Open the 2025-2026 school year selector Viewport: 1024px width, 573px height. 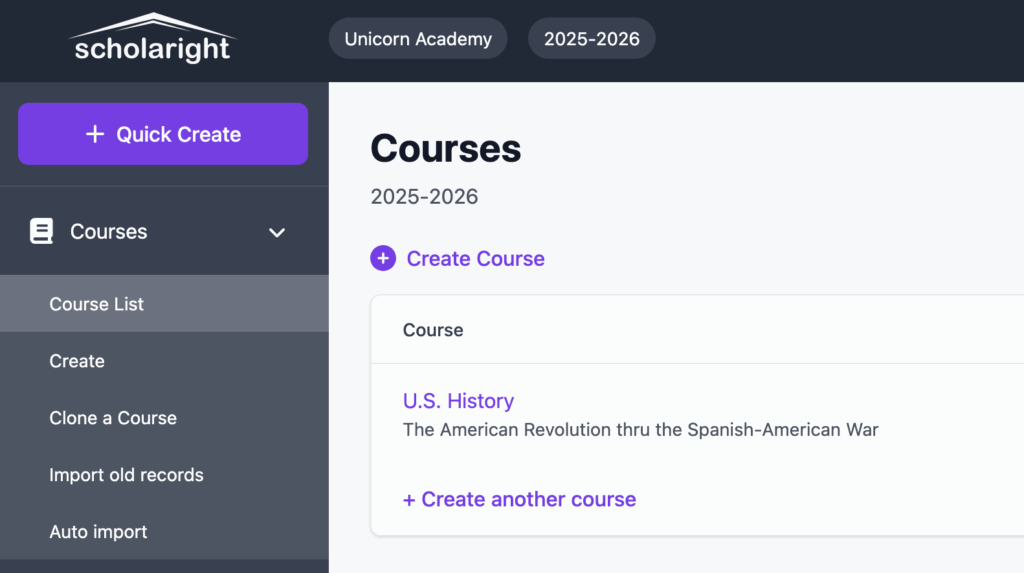591,40
